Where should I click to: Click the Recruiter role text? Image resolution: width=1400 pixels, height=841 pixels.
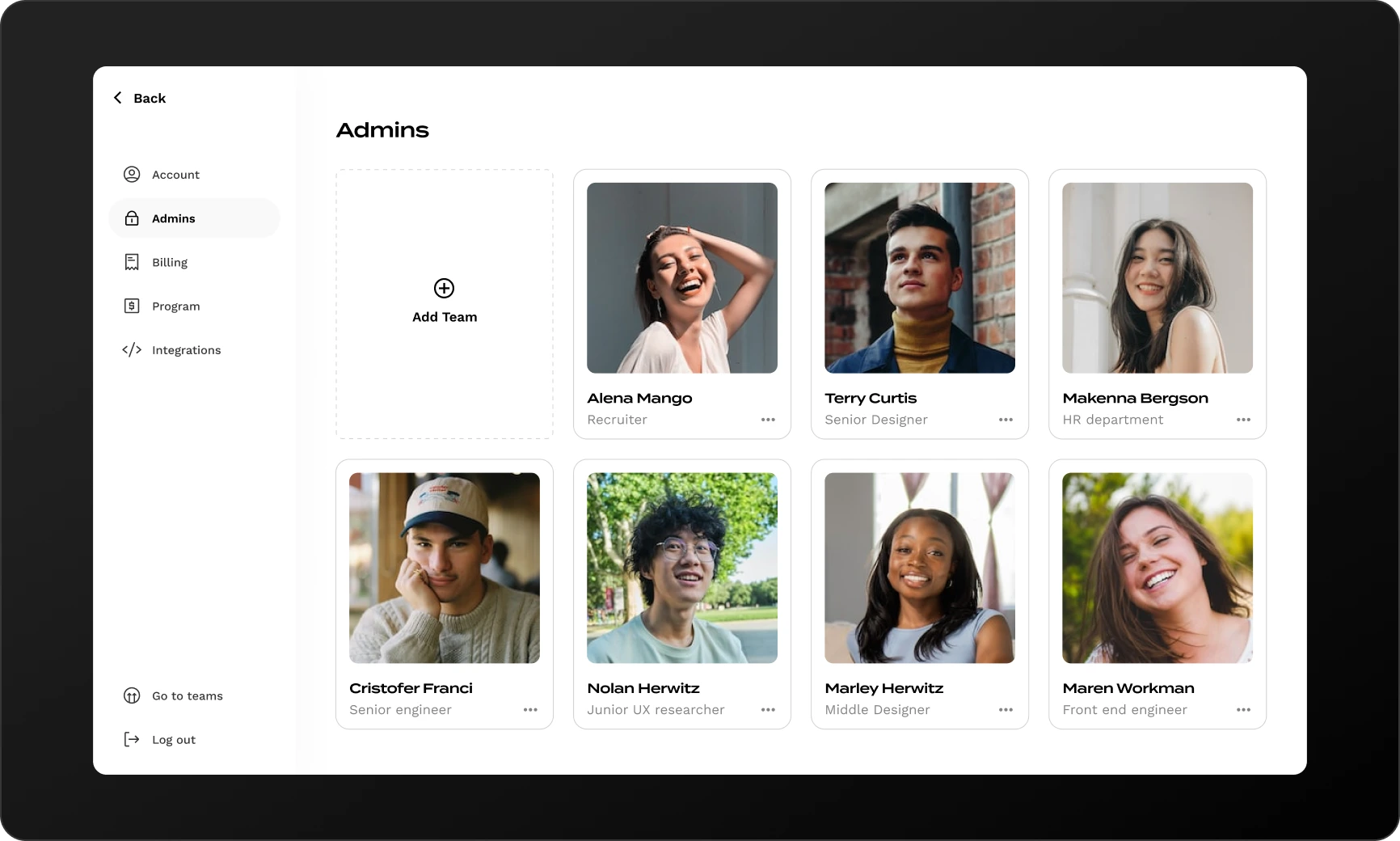click(x=618, y=420)
